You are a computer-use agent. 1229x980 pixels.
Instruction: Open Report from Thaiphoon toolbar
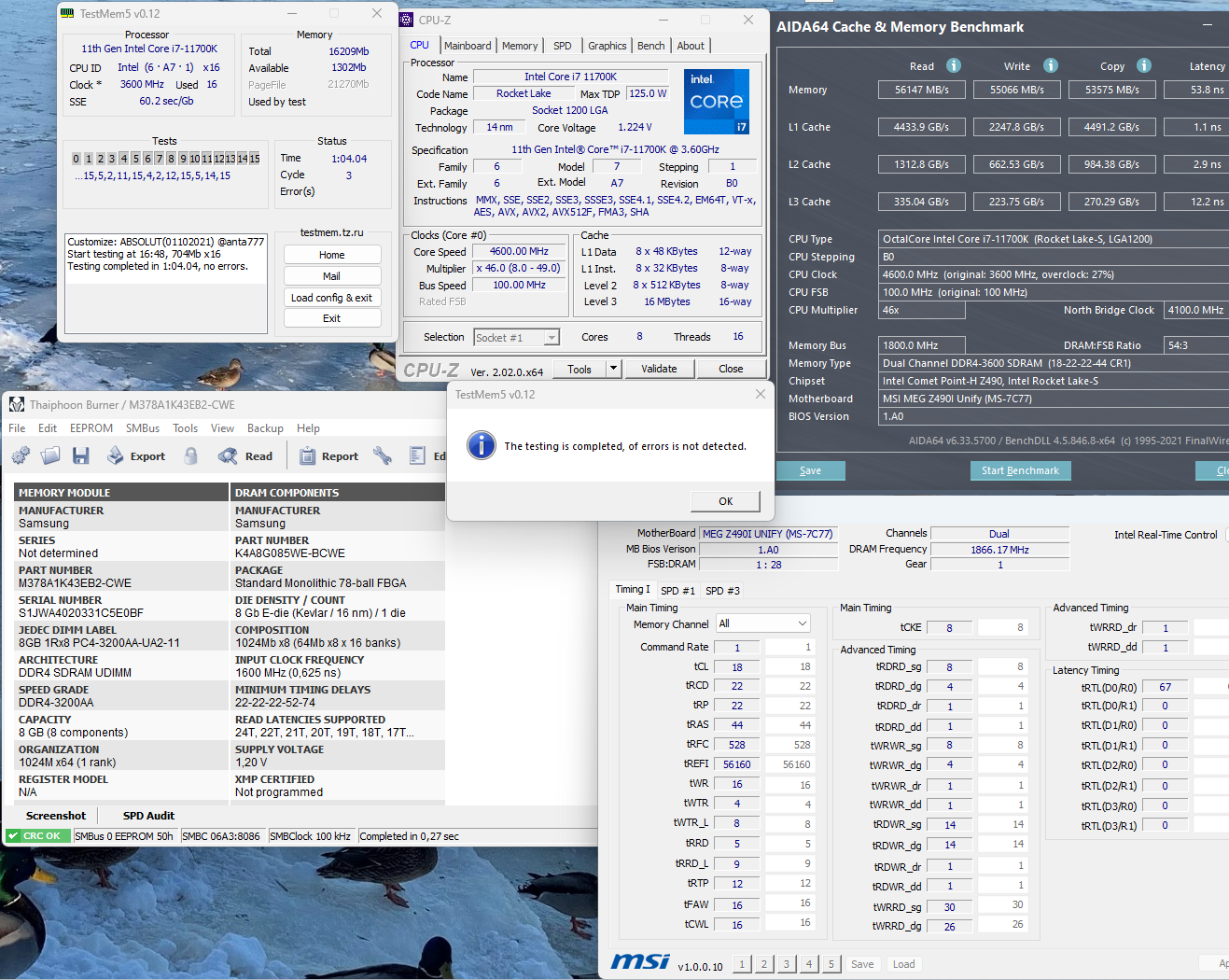(328, 455)
